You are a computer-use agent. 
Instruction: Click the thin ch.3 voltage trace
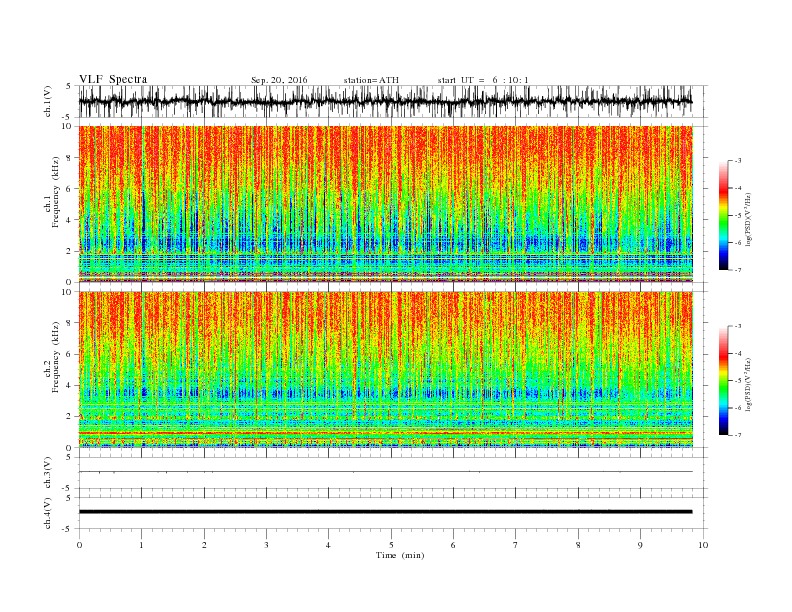385,472
